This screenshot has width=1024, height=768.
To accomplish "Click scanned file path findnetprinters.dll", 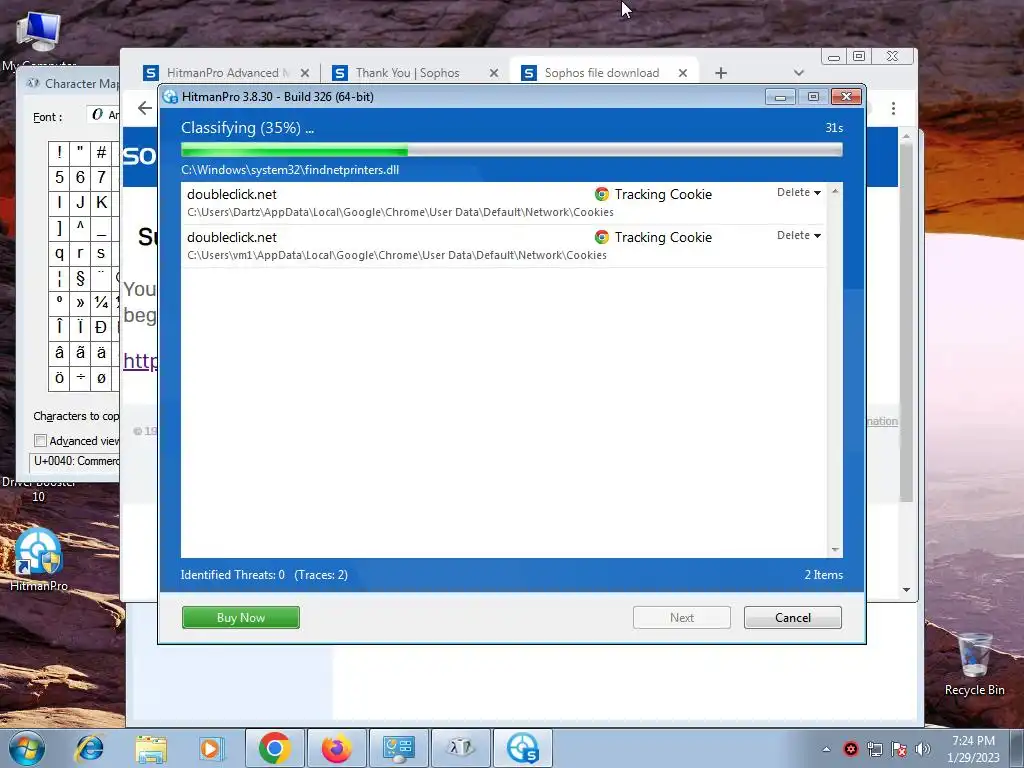I will tap(290, 170).
